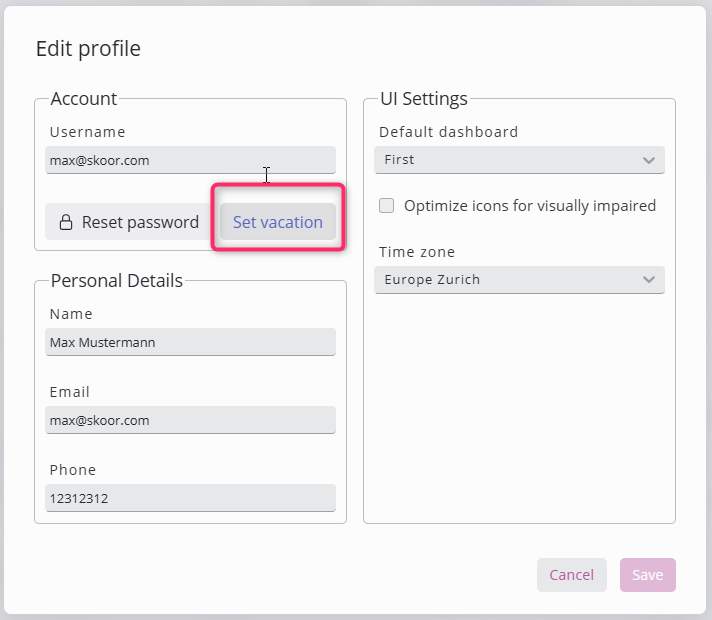Click the Phone field with 12312312

pyautogui.click(x=190, y=498)
